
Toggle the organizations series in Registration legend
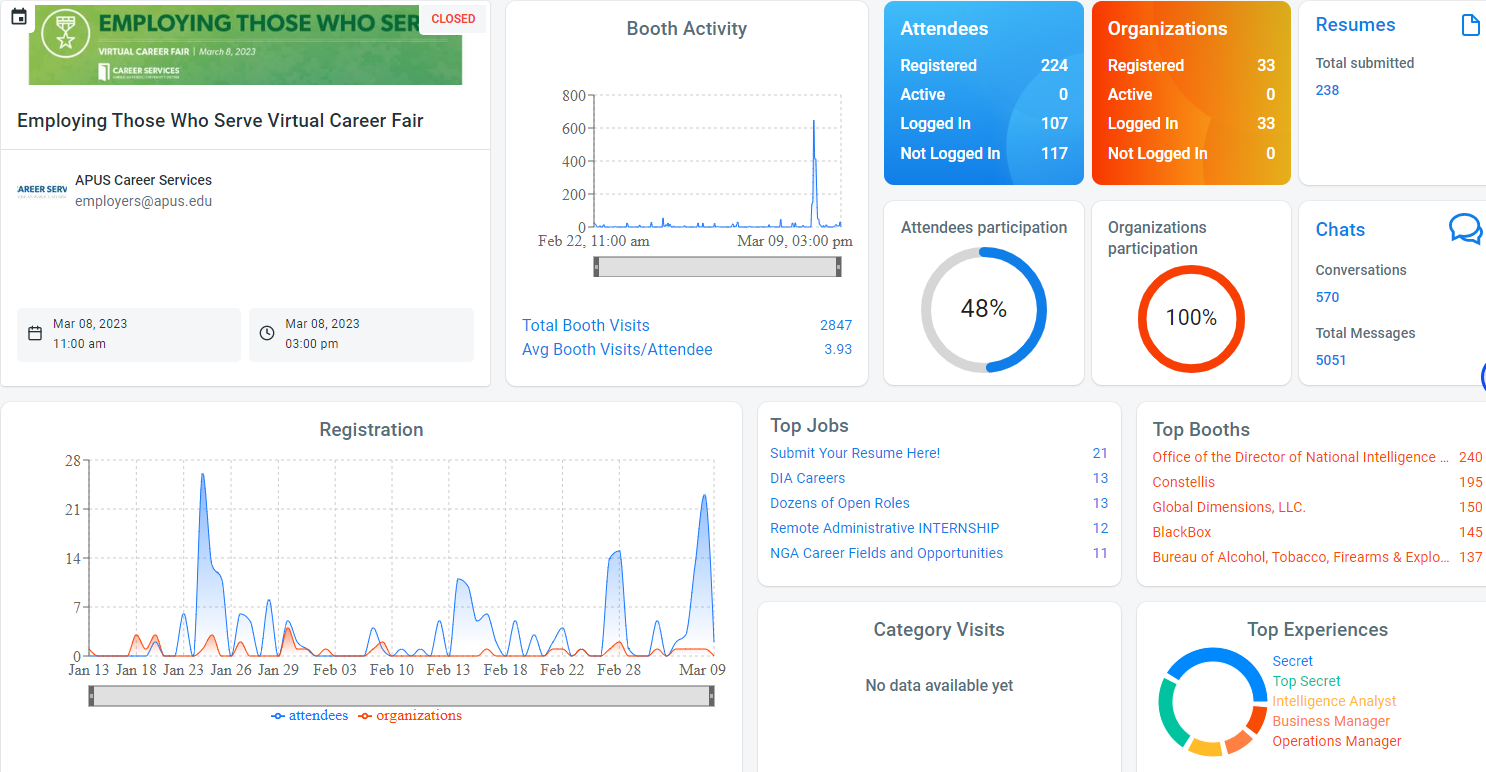point(410,715)
